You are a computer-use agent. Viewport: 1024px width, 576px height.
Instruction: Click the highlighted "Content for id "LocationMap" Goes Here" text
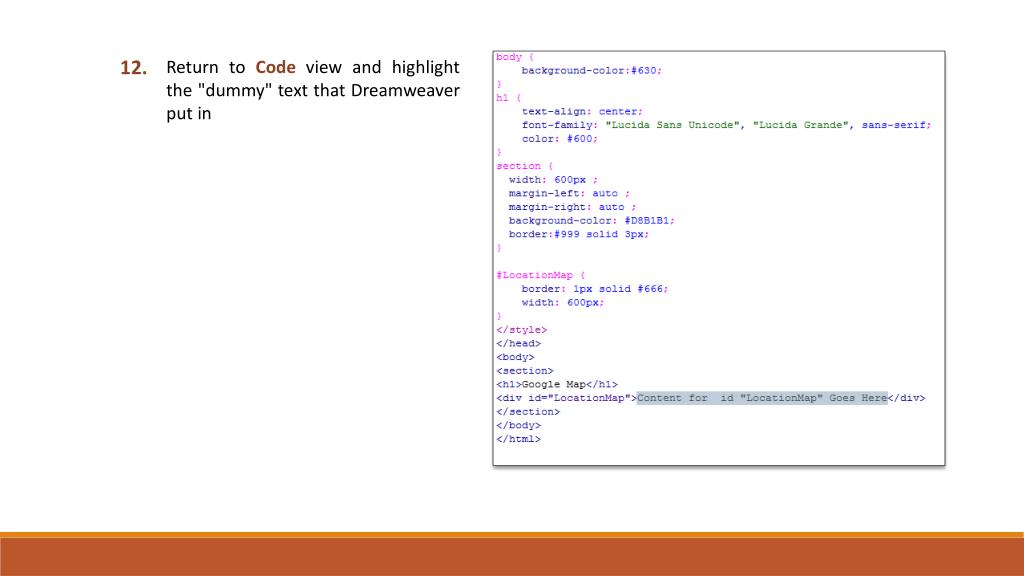point(761,398)
